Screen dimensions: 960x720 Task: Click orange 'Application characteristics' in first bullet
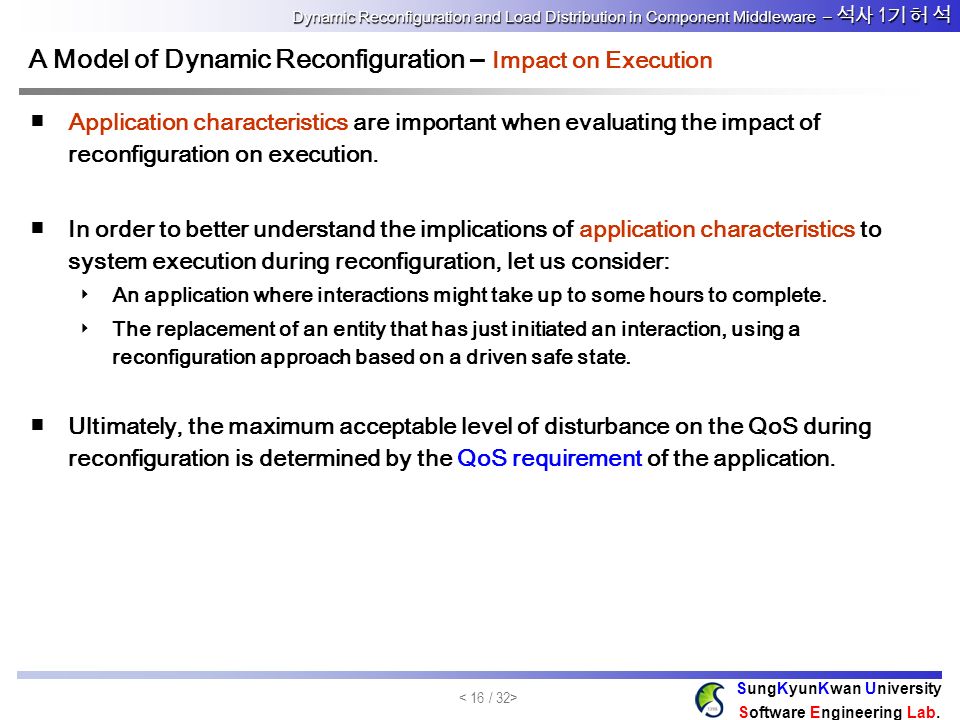coord(208,122)
